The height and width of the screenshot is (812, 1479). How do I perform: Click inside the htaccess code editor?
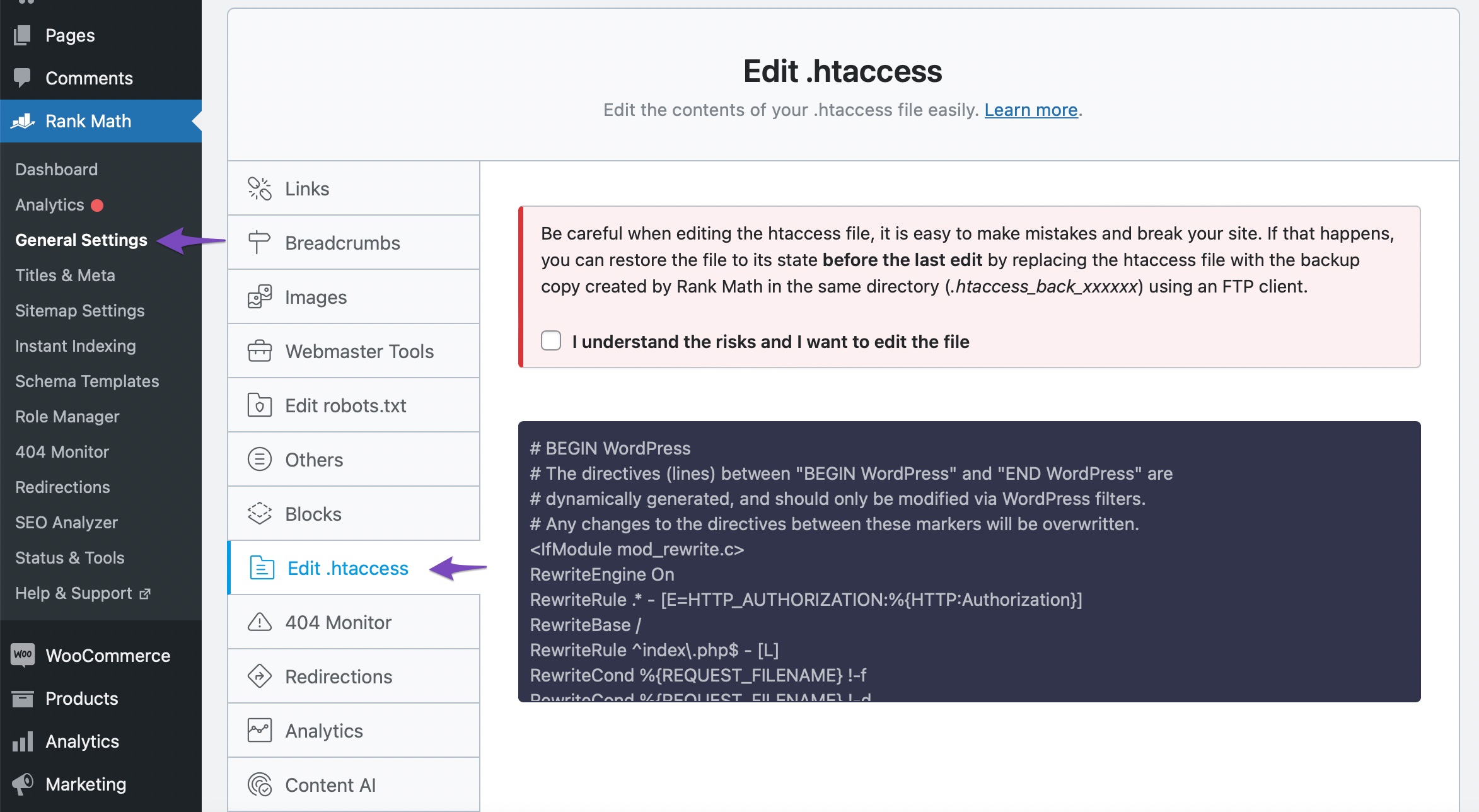tap(969, 561)
